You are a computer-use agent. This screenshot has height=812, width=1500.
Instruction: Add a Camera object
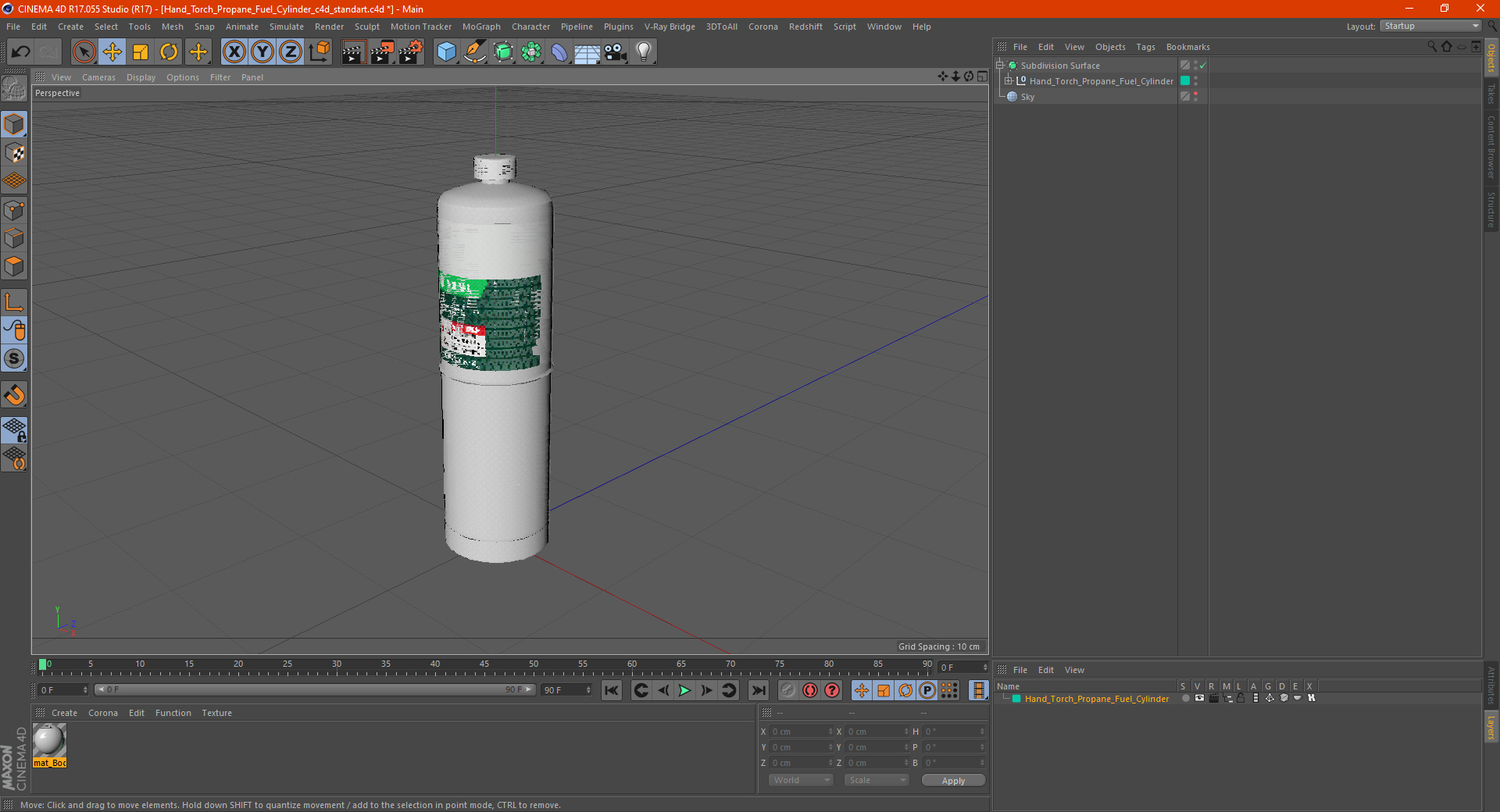pos(616,52)
